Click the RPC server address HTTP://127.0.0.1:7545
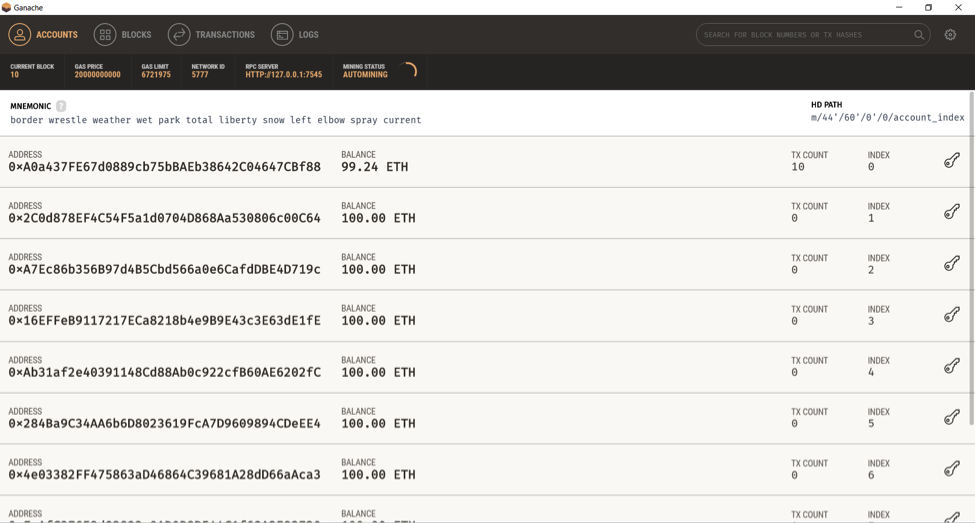The height and width of the screenshot is (523, 975). click(284, 75)
